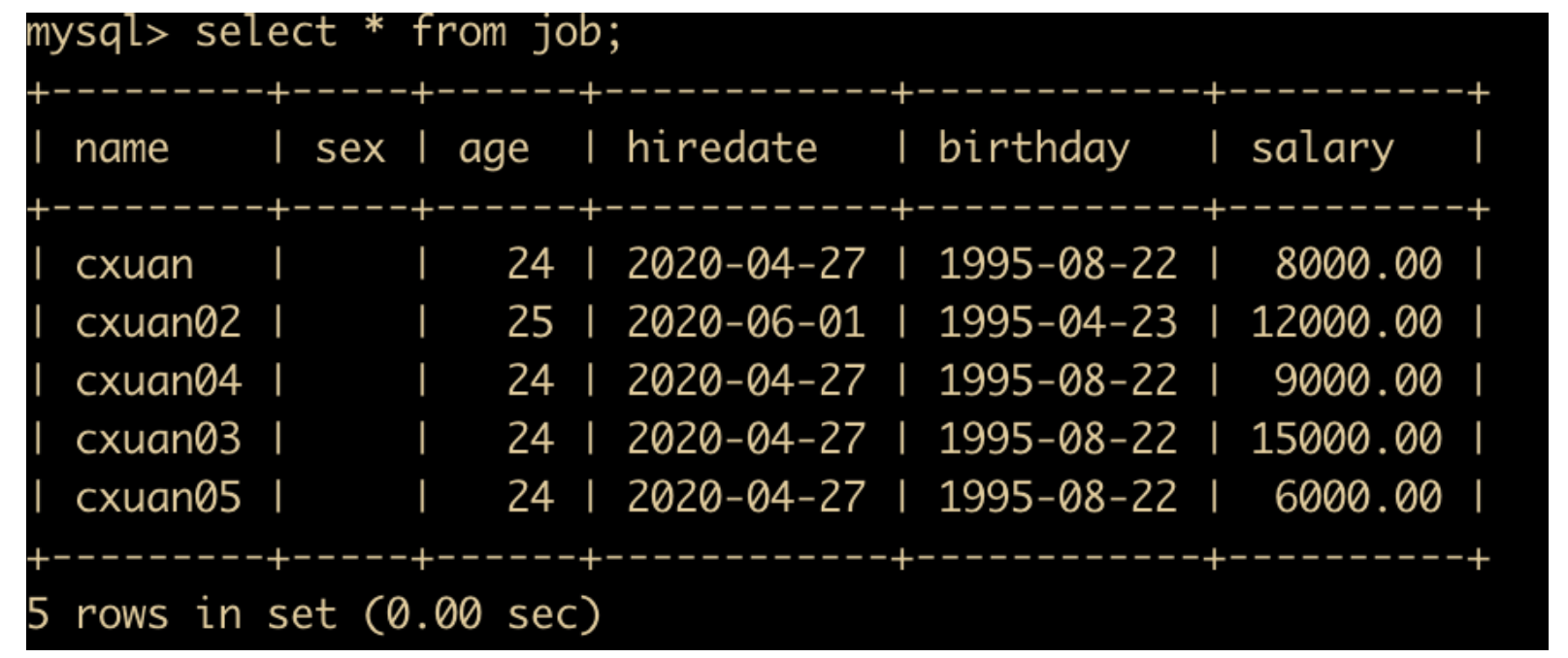Click the name cell 'cxuan02'
The image size is (1568, 658).
(x=157, y=322)
